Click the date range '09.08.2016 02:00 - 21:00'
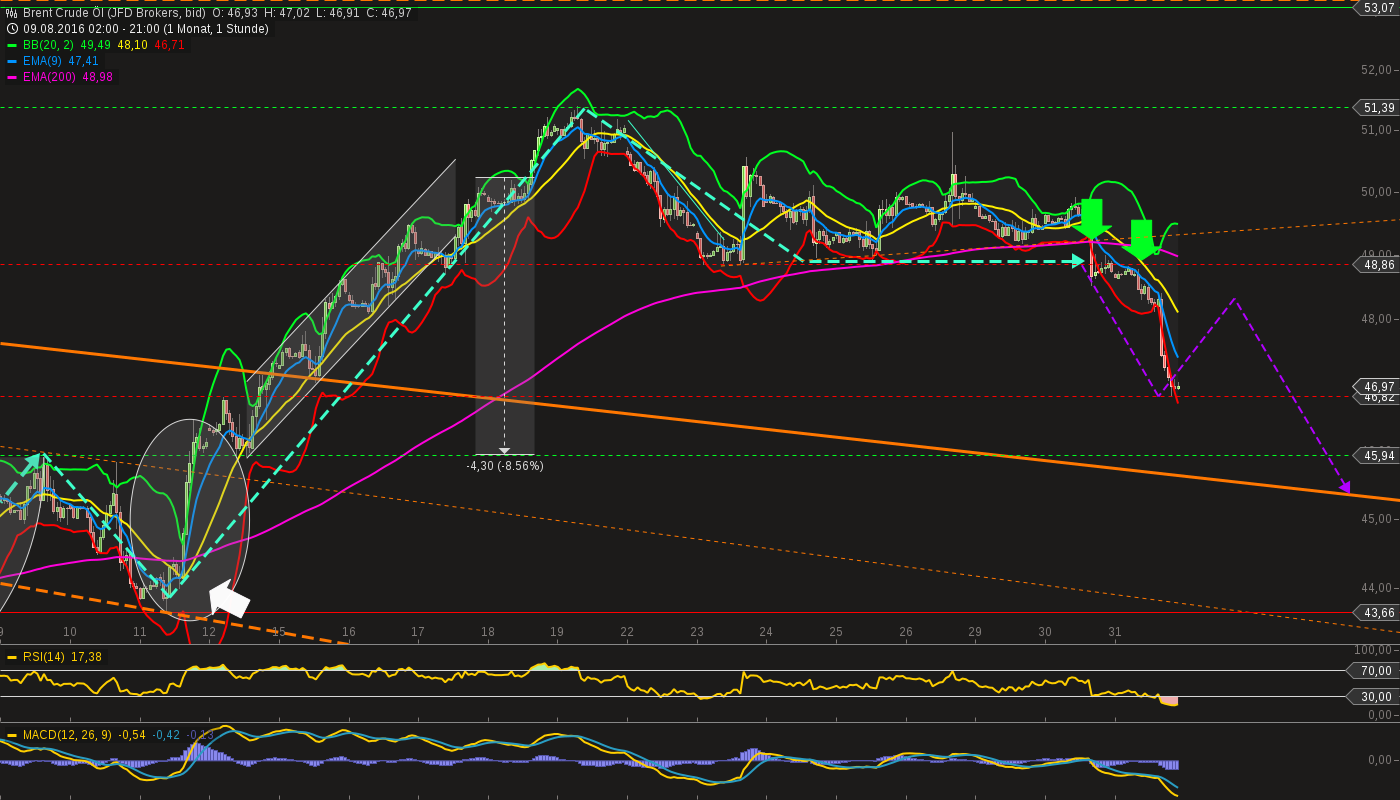 (91, 29)
